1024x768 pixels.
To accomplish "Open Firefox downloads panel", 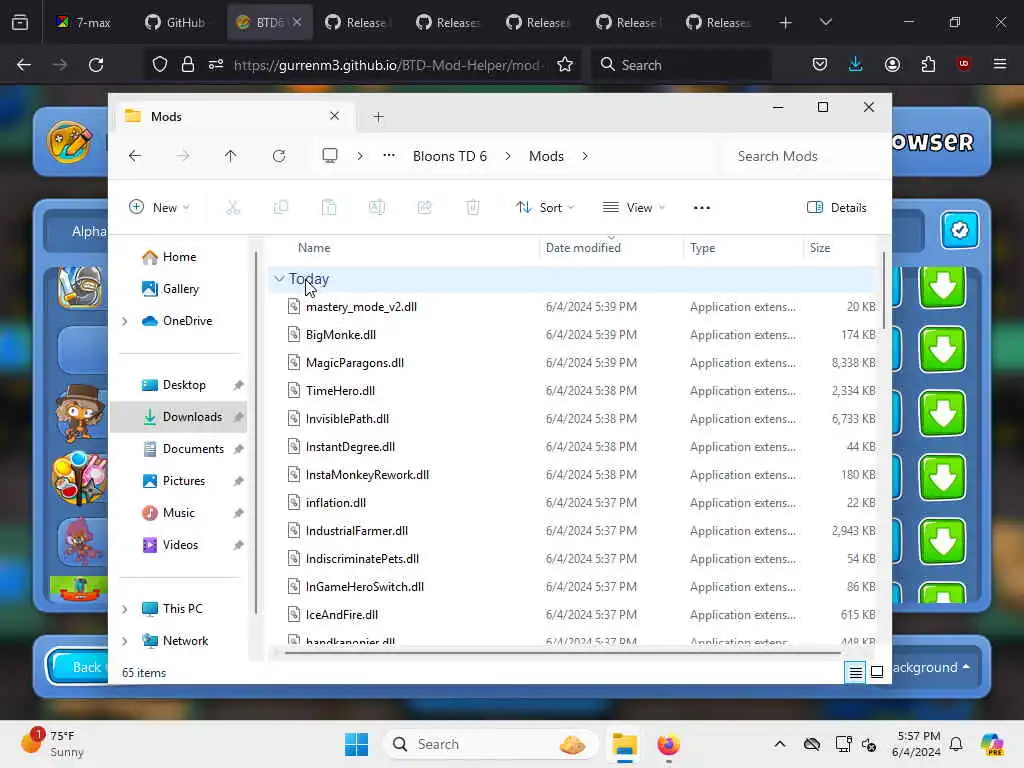I will coord(856,64).
